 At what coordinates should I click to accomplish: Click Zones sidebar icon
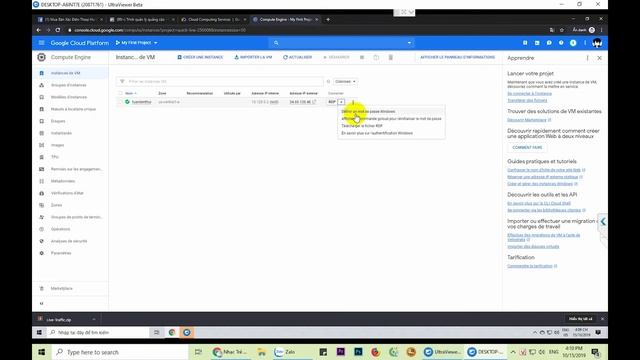[x=42, y=205]
